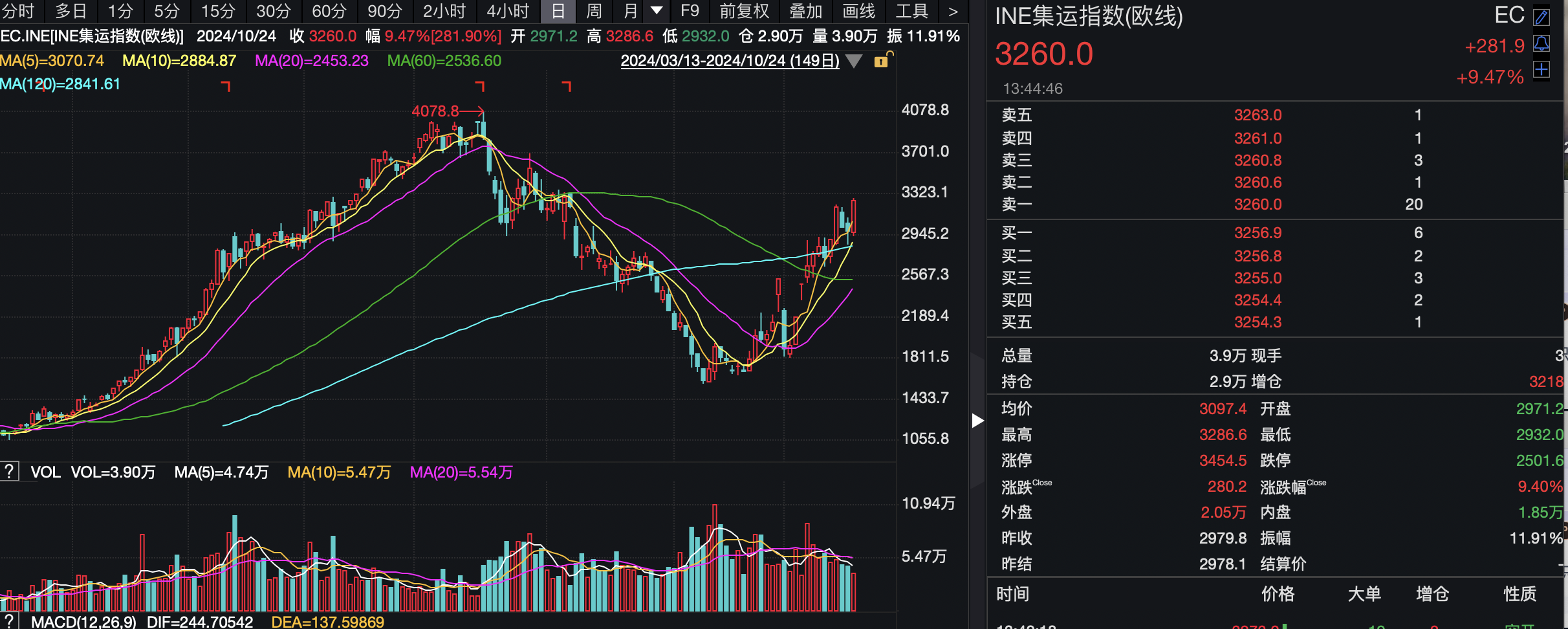Viewport: 1568px width, 629px height.
Task: Open the 工具 tools menu
Action: coord(911,11)
